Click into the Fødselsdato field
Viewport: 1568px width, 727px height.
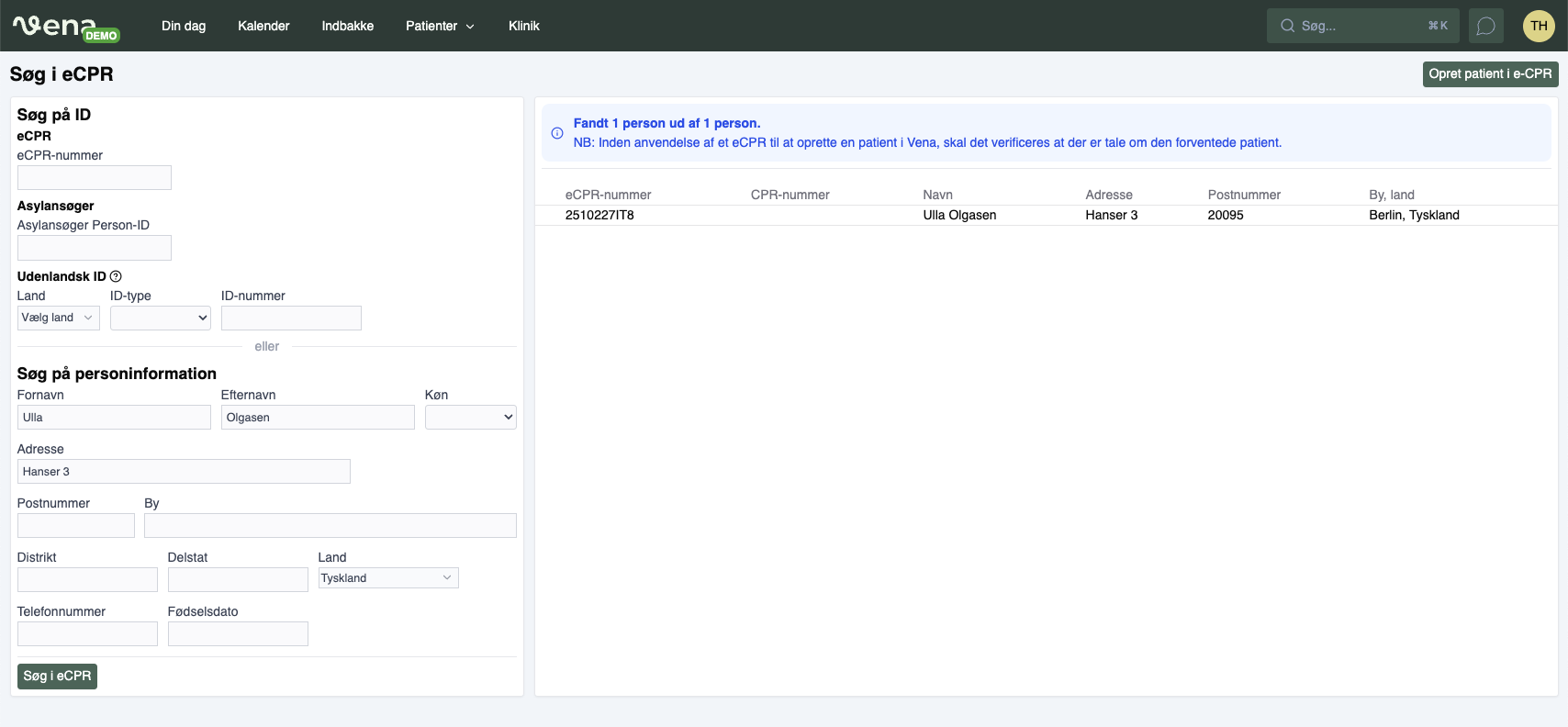tap(238, 633)
